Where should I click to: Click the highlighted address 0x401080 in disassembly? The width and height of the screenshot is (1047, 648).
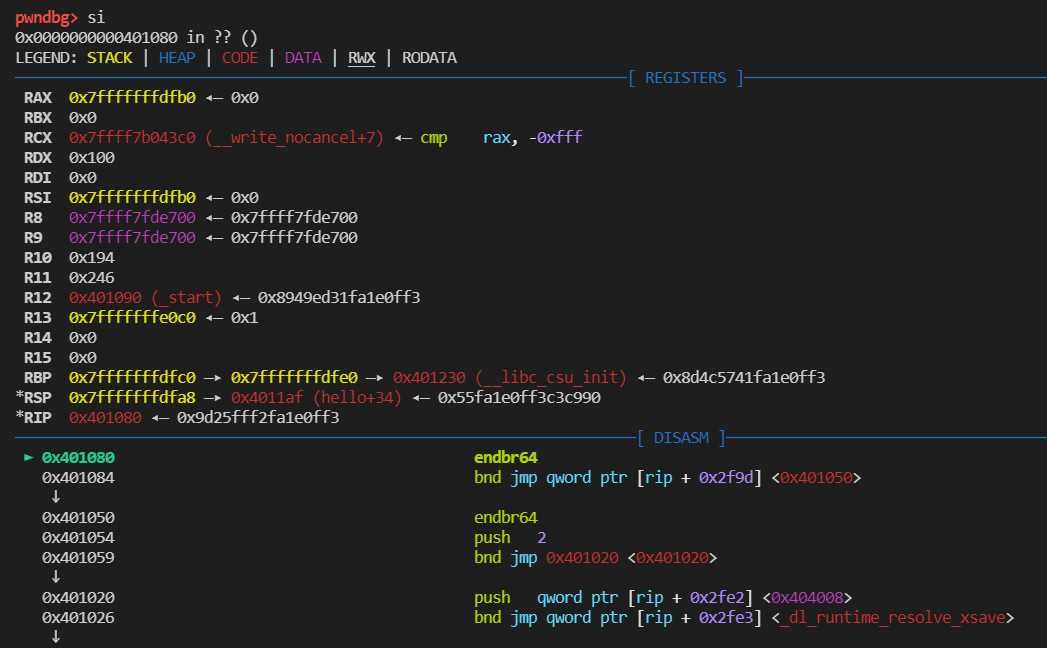(78, 458)
